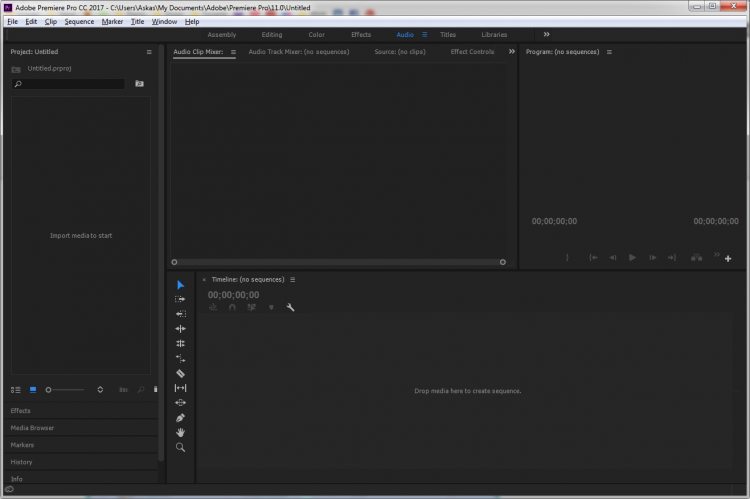Click the Project panel search field
The height and width of the screenshot is (499, 750).
(70, 84)
